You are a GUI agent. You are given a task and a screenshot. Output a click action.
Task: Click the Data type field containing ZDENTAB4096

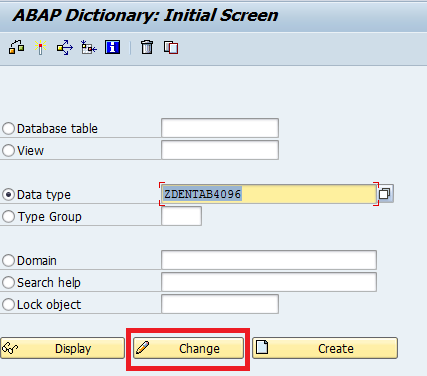click(x=269, y=194)
